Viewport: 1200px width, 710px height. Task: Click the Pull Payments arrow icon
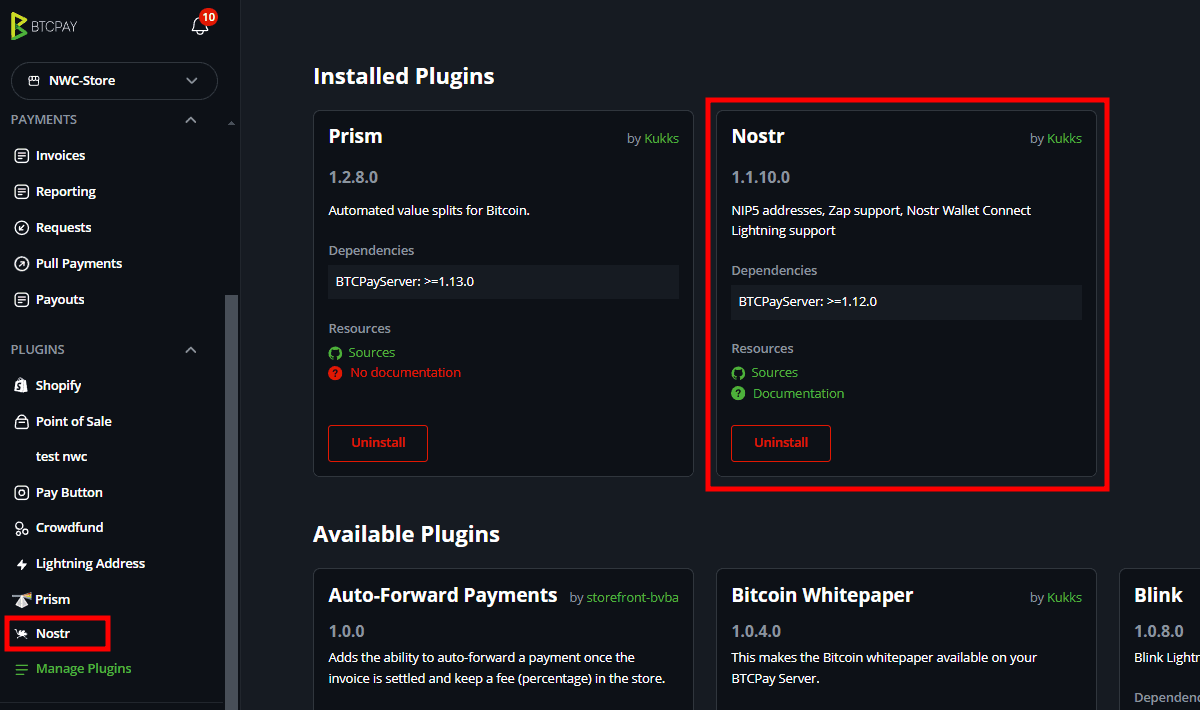pyautogui.click(x=21, y=264)
